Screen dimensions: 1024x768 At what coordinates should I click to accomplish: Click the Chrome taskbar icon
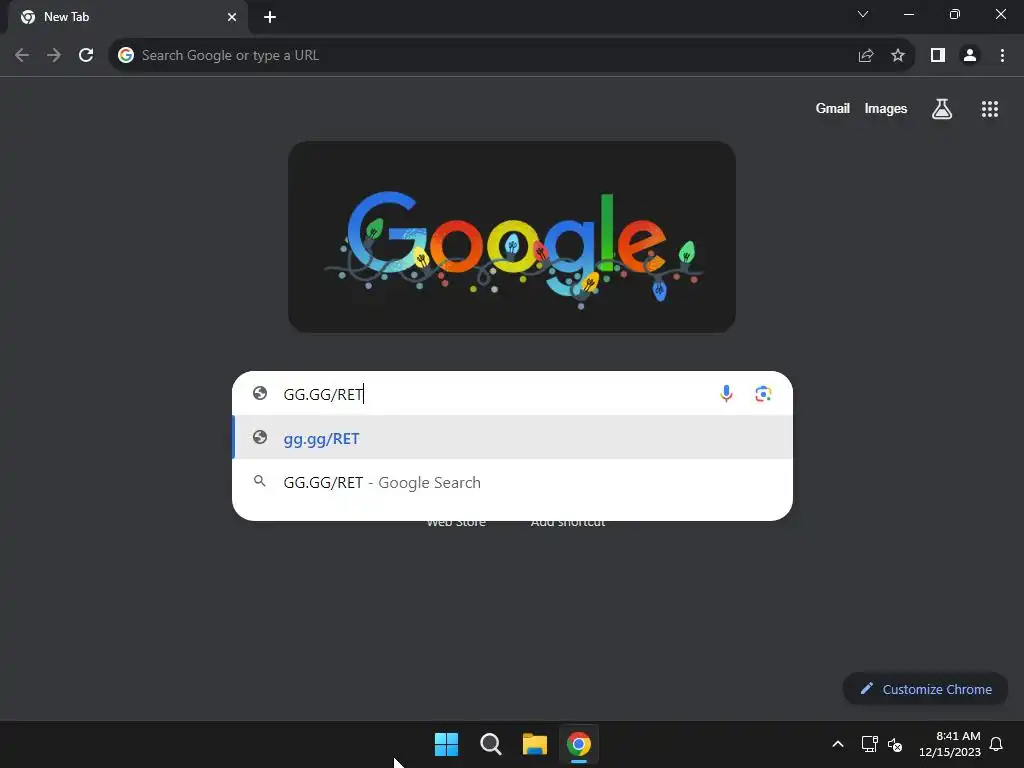click(579, 744)
